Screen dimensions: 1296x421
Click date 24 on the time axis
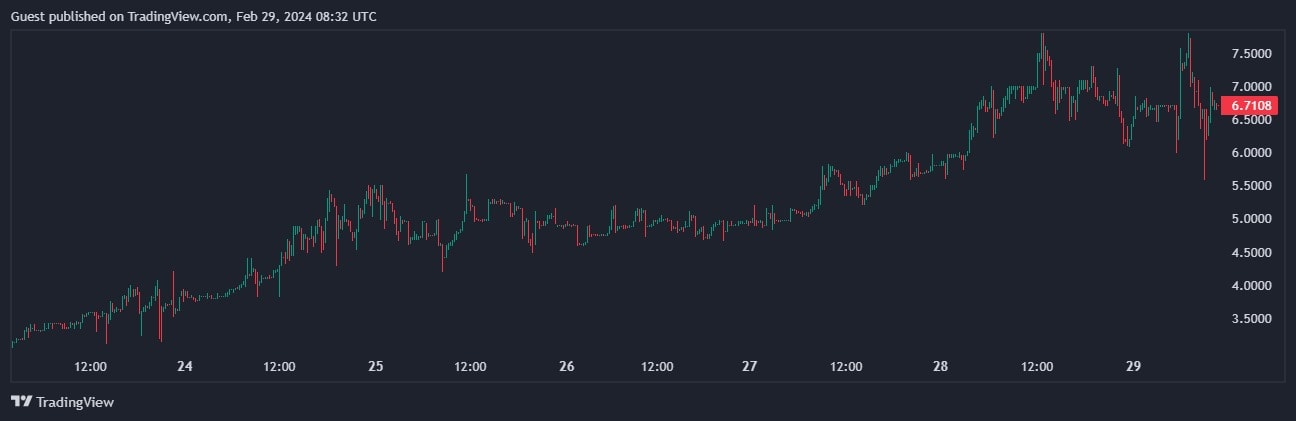point(184,367)
